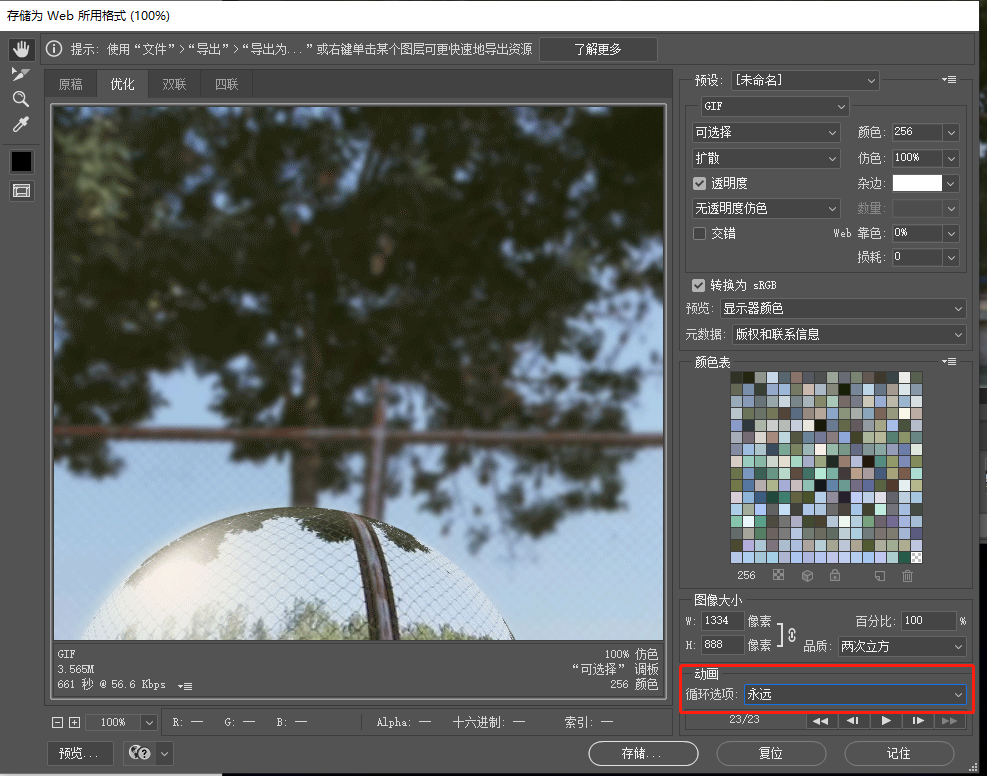Screen dimensions: 987x776
Task: Toggle slices visibility icon
Action: pyautogui.click(x=21, y=191)
